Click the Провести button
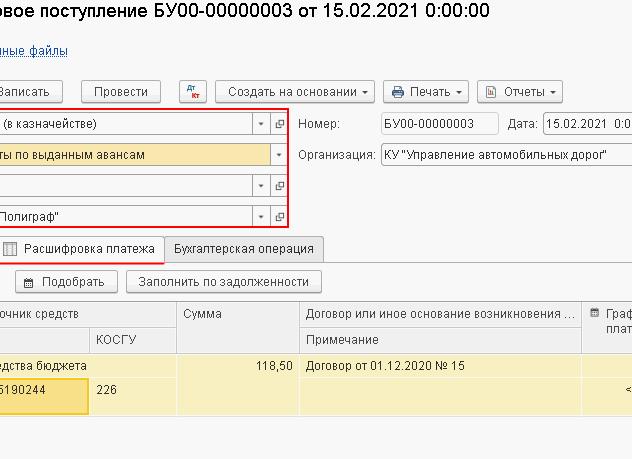This screenshot has width=632, height=459. tap(121, 92)
